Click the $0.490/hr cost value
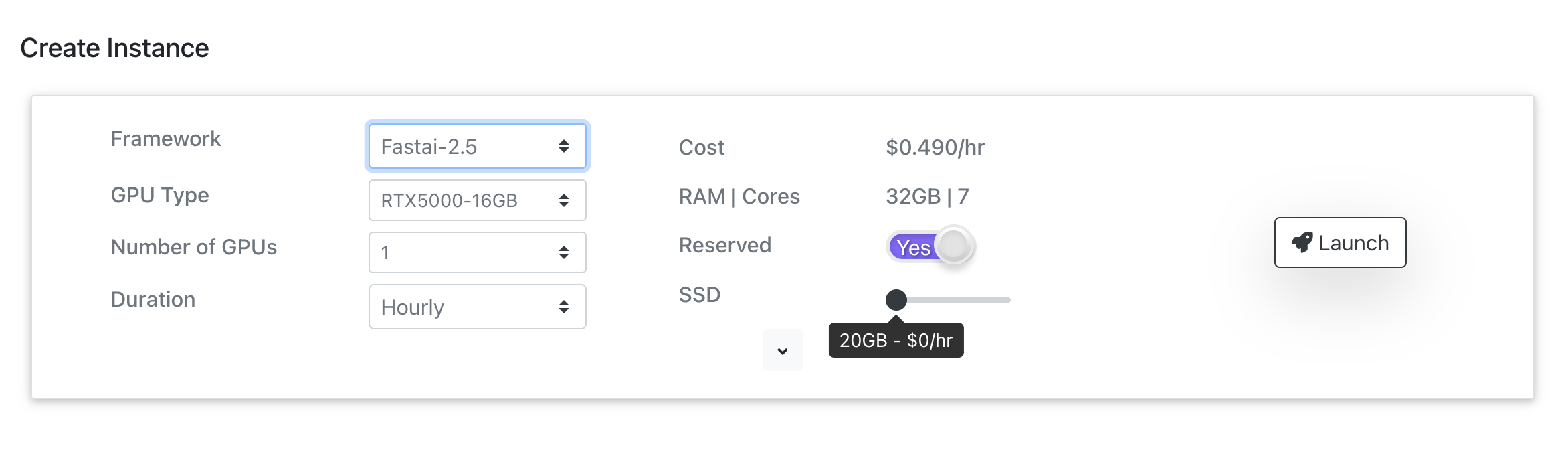Screen dimensions: 1568x454 click(x=935, y=147)
